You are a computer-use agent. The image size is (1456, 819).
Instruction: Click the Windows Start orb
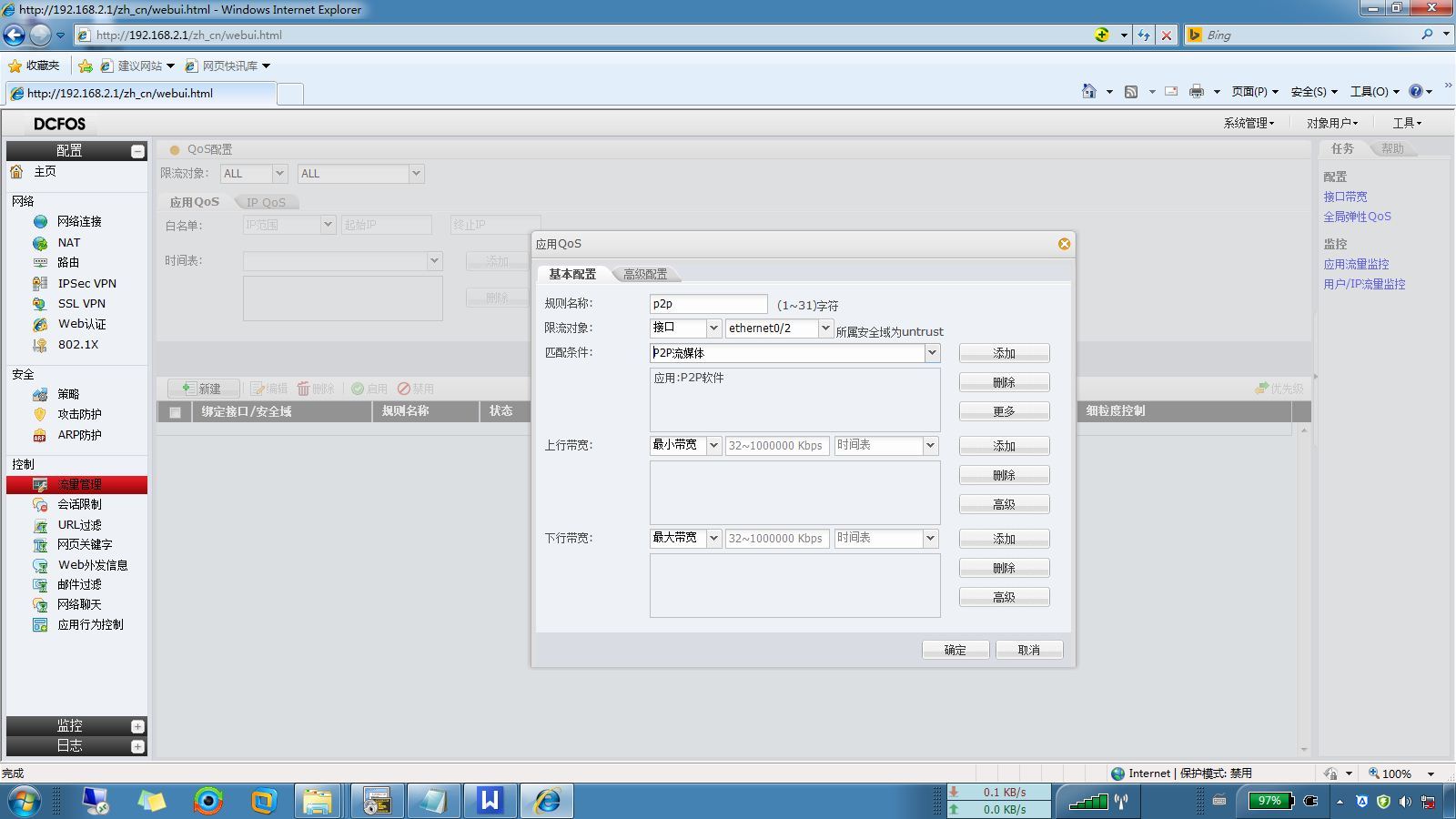[25, 801]
